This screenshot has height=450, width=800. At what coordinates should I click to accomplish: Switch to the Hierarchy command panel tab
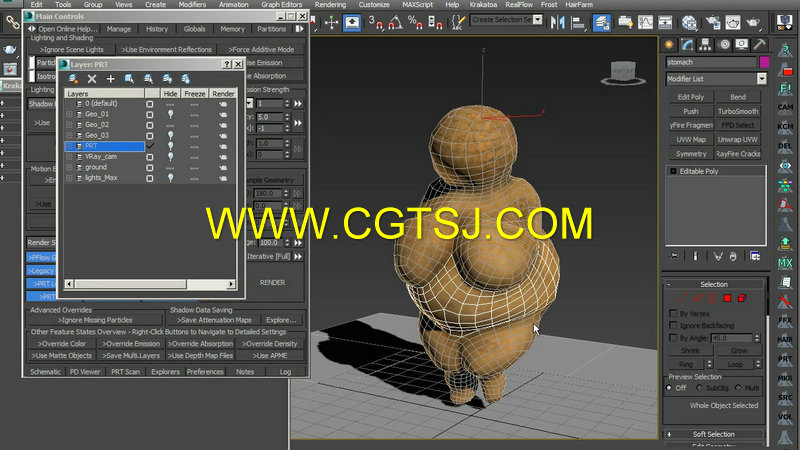pos(705,45)
